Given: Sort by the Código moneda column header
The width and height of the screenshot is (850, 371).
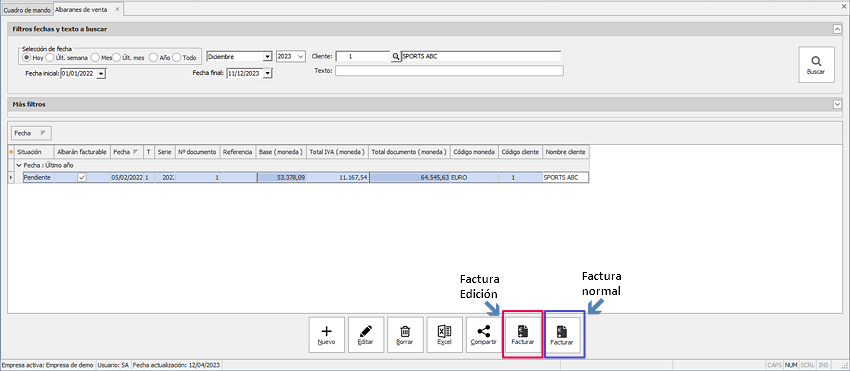Looking at the screenshot, I should tap(474, 152).
